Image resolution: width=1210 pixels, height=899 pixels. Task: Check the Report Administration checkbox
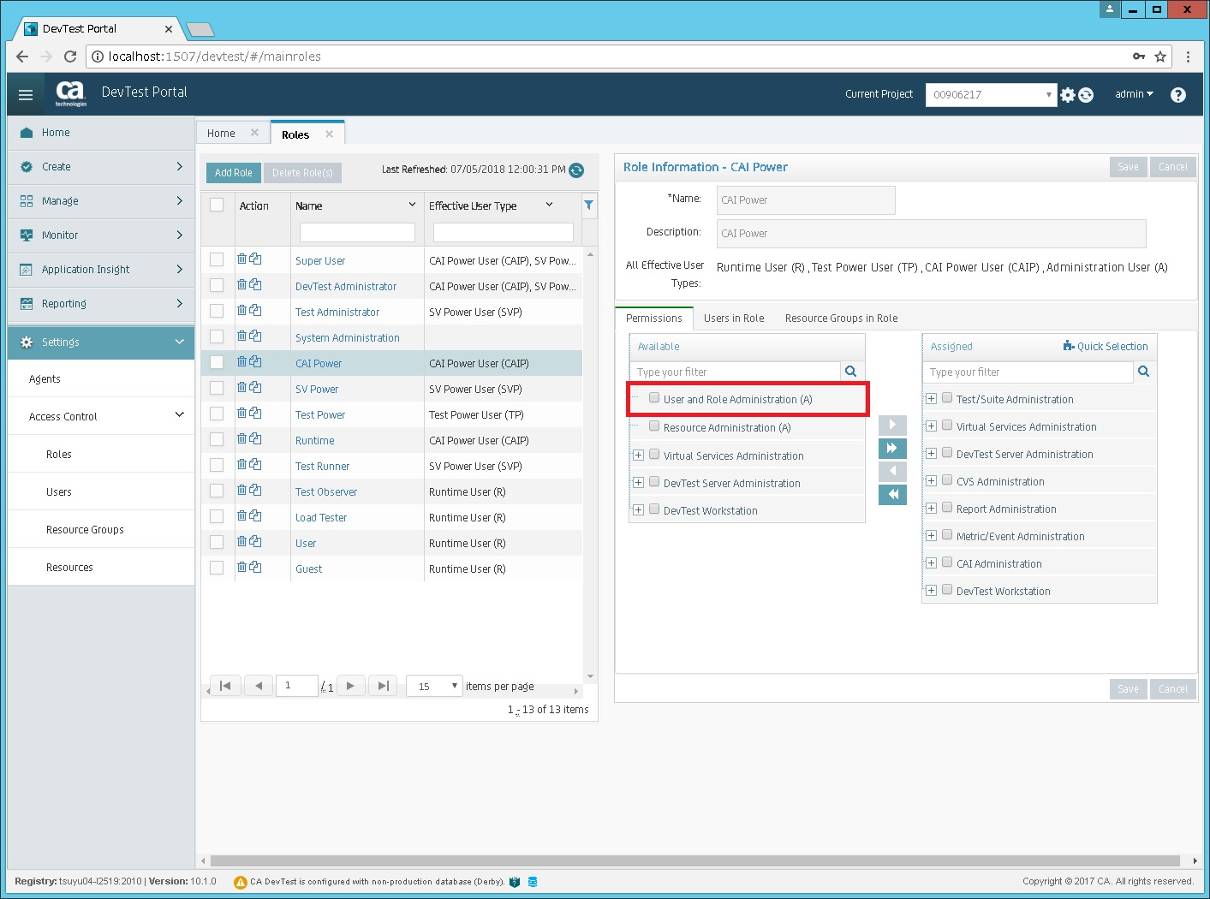(x=947, y=508)
